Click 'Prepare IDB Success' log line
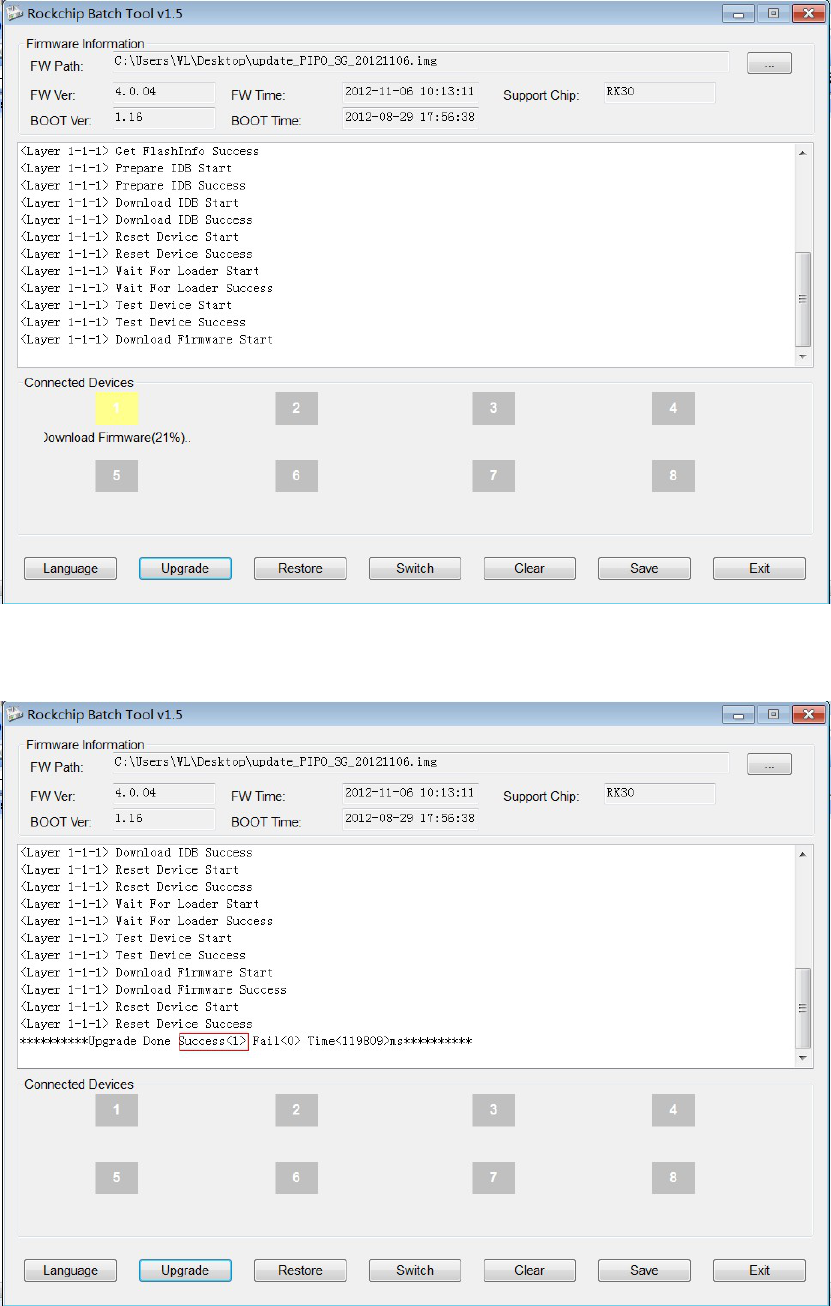 pyautogui.click(x=133, y=185)
